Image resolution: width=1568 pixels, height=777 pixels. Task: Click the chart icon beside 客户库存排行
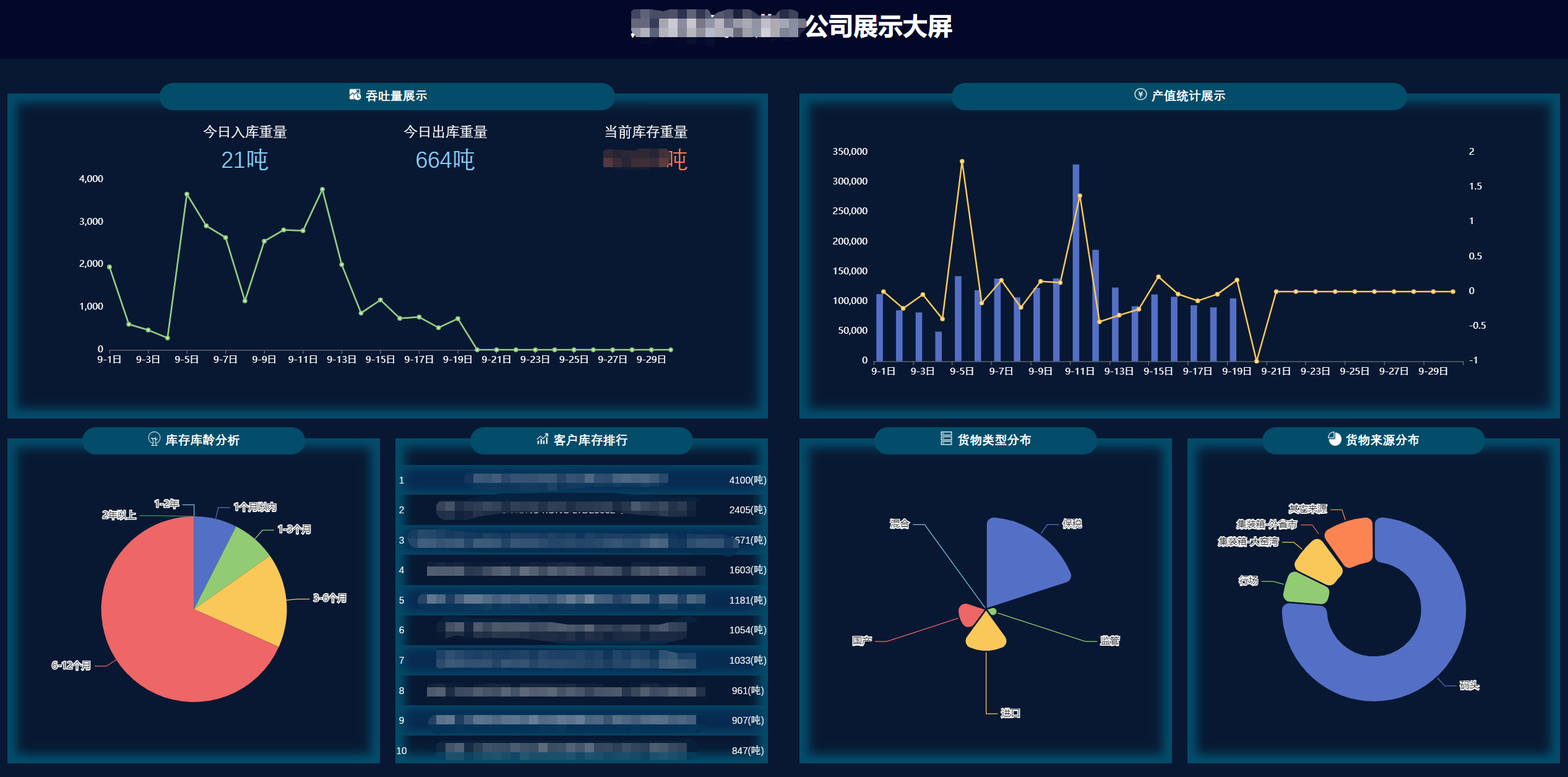click(x=542, y=439)
